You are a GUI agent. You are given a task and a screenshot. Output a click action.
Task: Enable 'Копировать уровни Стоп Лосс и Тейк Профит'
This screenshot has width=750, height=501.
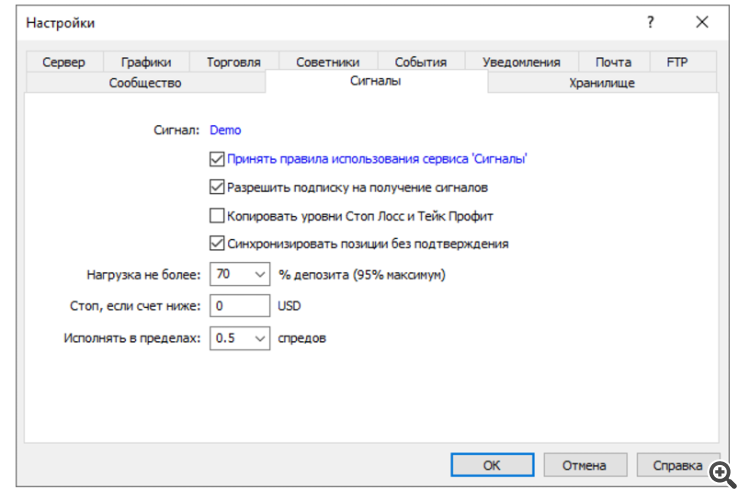217,215
